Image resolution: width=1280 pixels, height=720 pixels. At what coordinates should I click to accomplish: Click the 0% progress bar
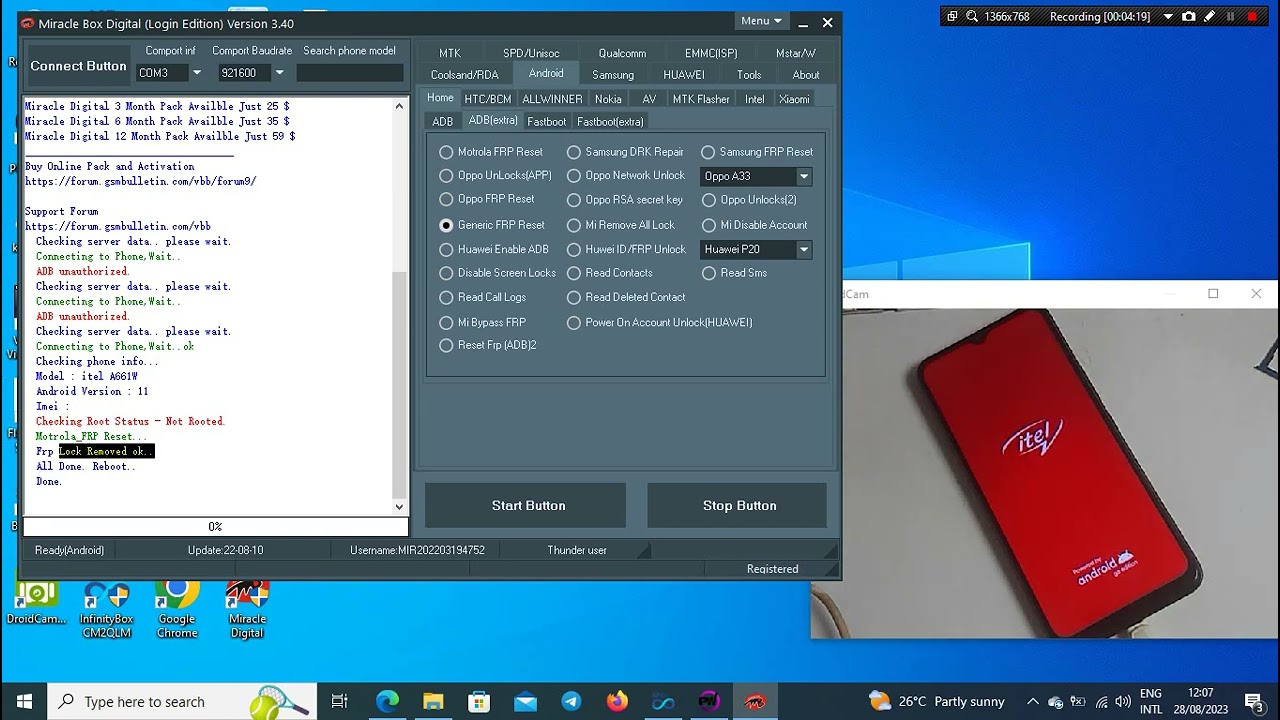(215, 526)
